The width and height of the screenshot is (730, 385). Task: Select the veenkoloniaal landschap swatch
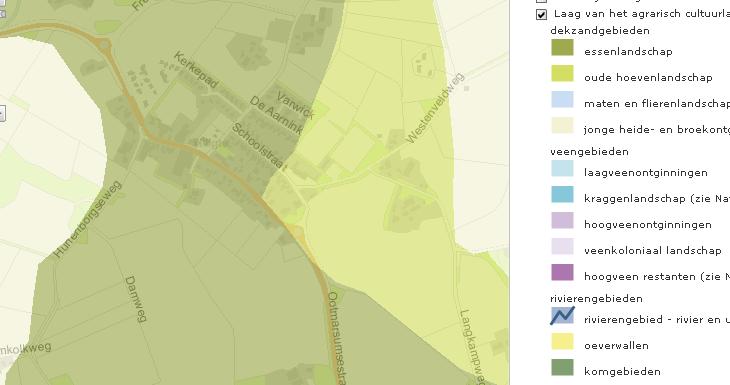pyautogui.click(x=562, y=247)
